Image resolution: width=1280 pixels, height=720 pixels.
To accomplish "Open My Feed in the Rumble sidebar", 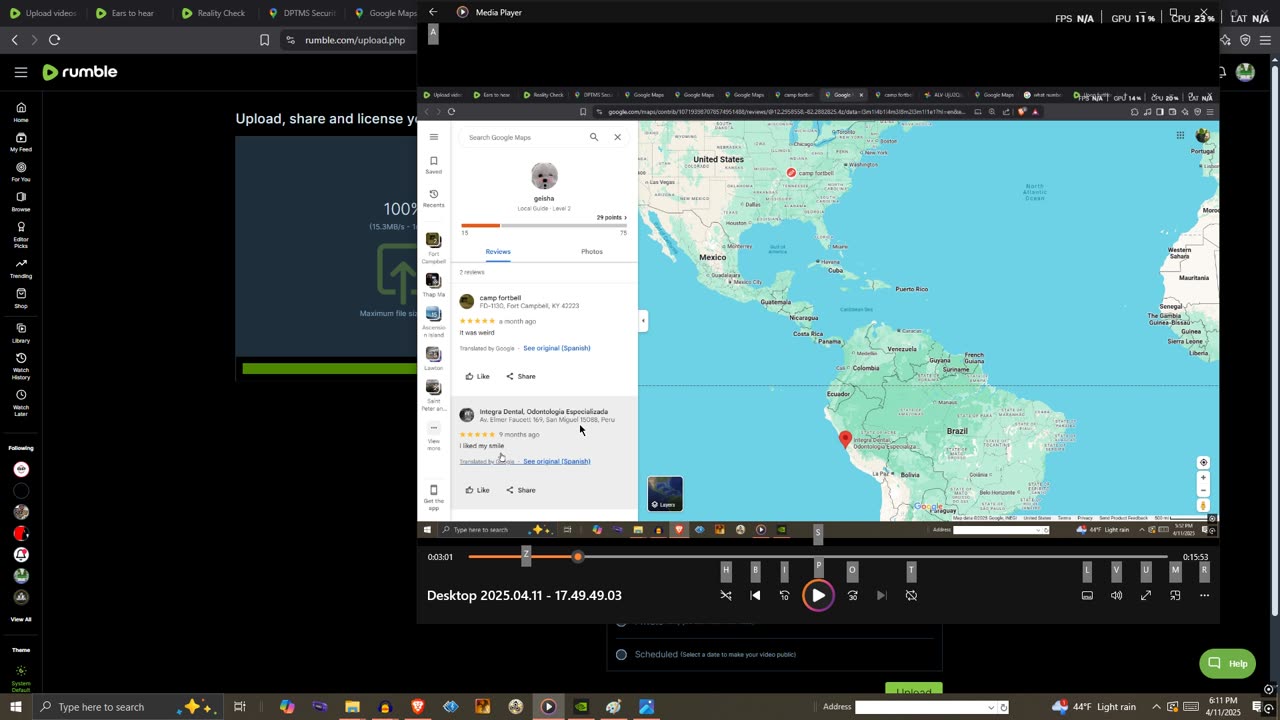I will tap(21, 142).
